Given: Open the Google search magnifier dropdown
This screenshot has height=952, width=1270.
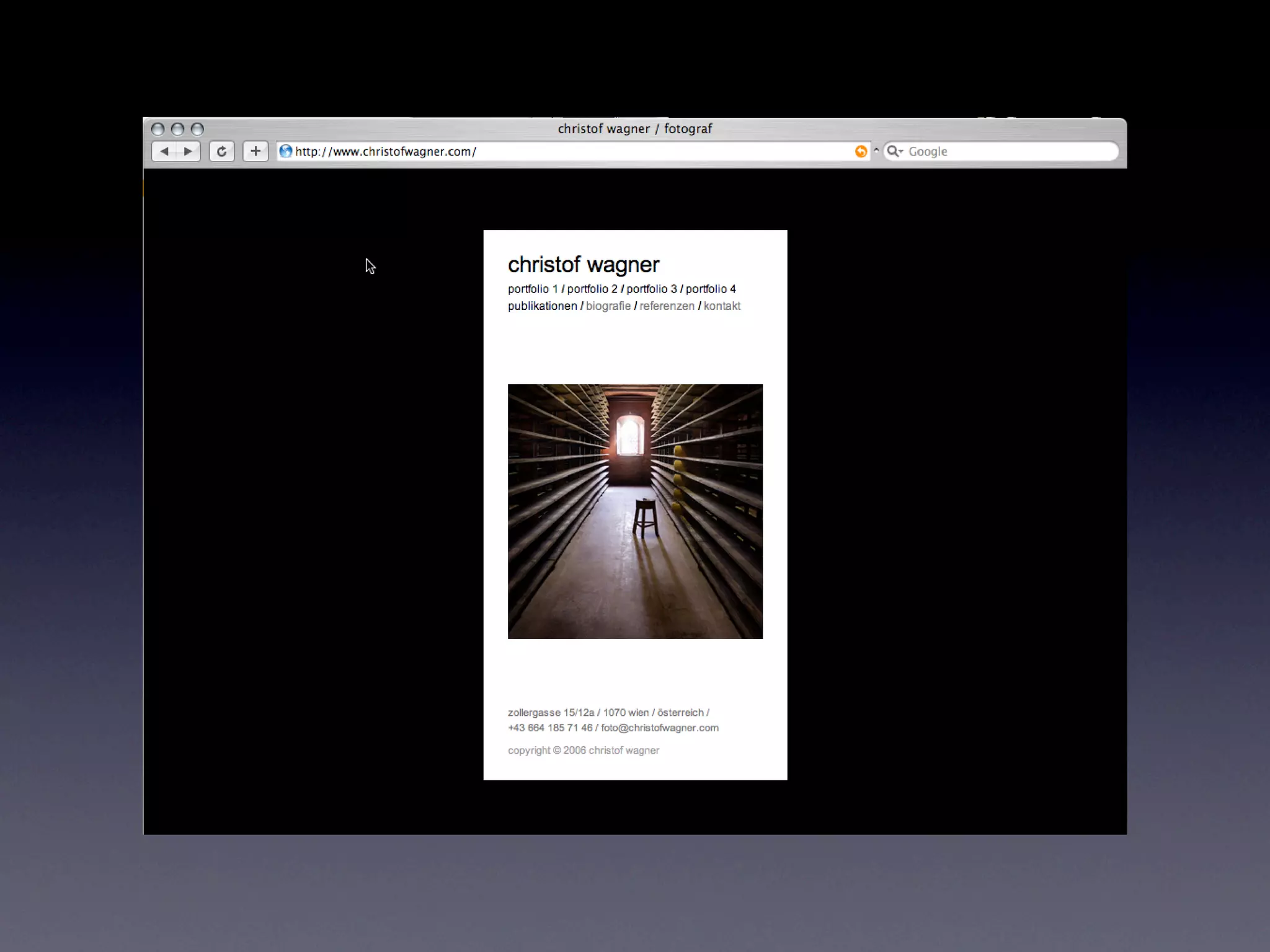Looking at the screenshot, I should (894, 151).
